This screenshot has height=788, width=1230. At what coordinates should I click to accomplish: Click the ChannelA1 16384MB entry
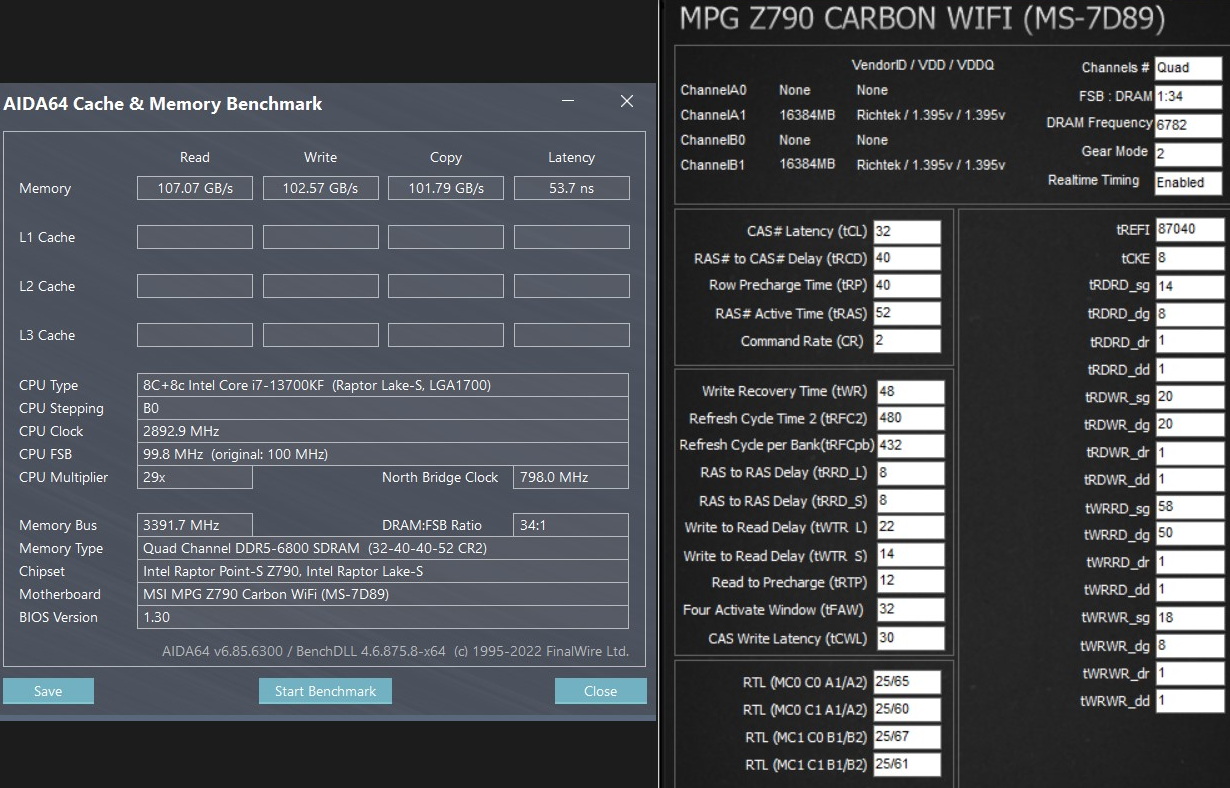807,115
